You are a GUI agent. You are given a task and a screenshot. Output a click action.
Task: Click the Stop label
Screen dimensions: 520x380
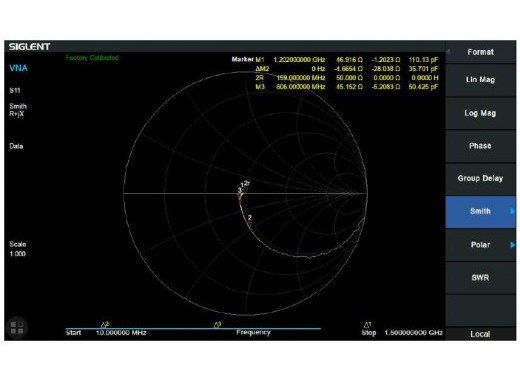(369, 333)
